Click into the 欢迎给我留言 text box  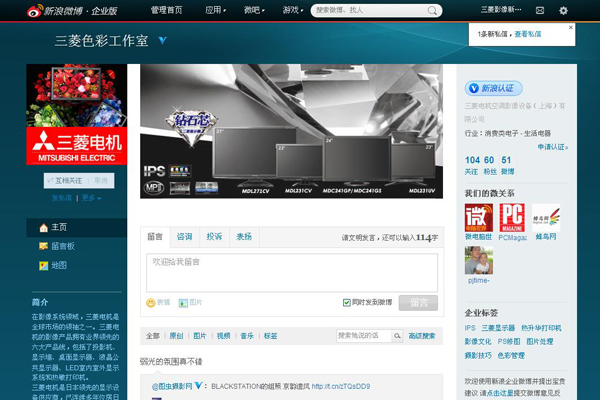pos(292,272)
